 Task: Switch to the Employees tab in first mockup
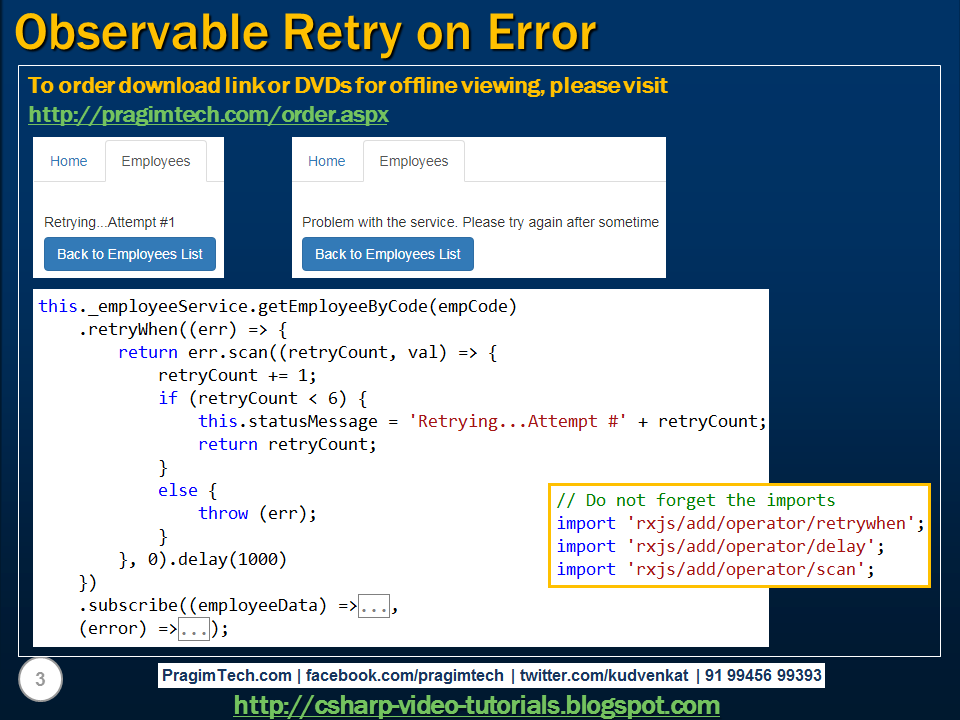click(156, 161)
